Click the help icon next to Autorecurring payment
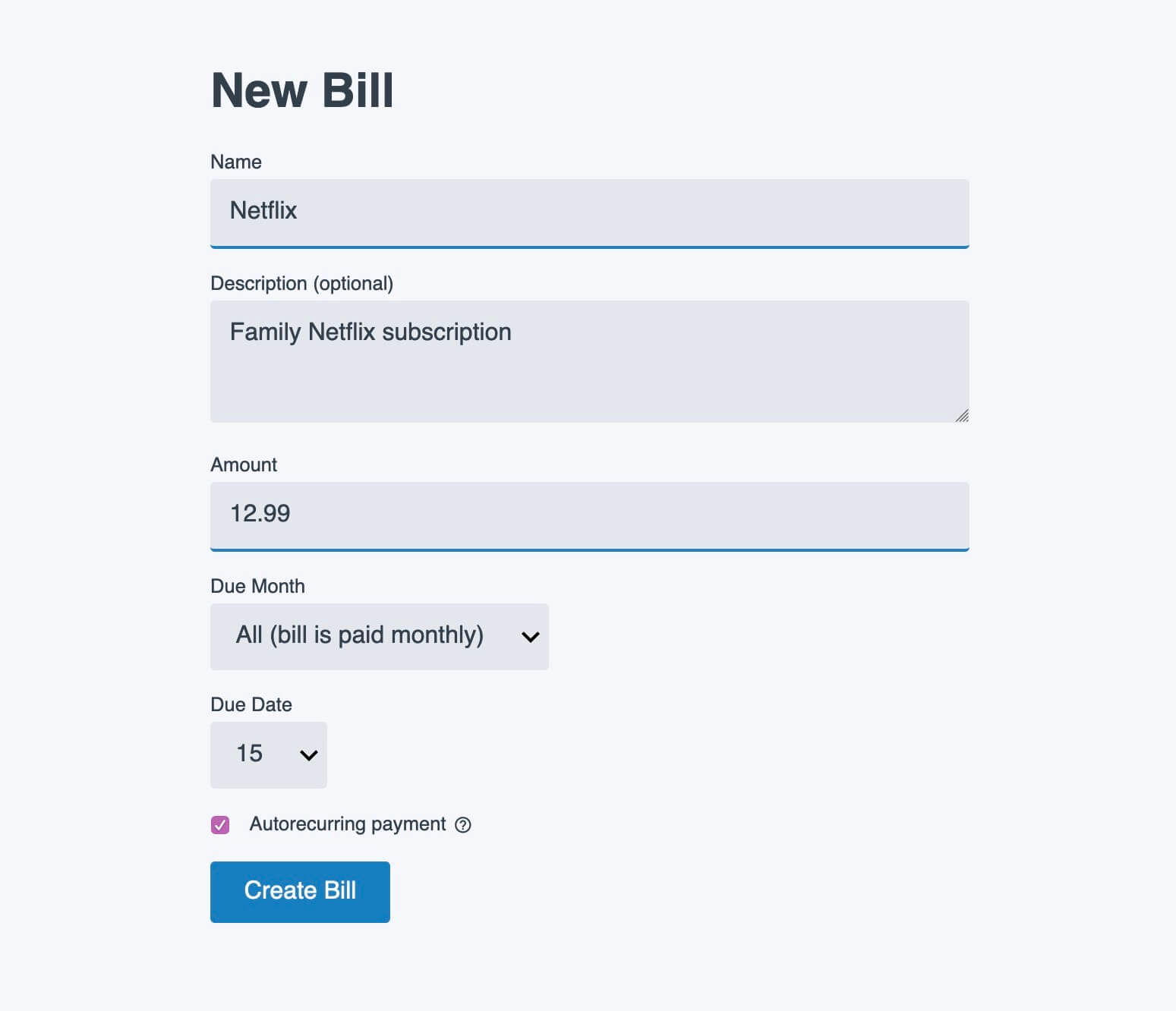1176x1011 pixels. coord(464,824)
